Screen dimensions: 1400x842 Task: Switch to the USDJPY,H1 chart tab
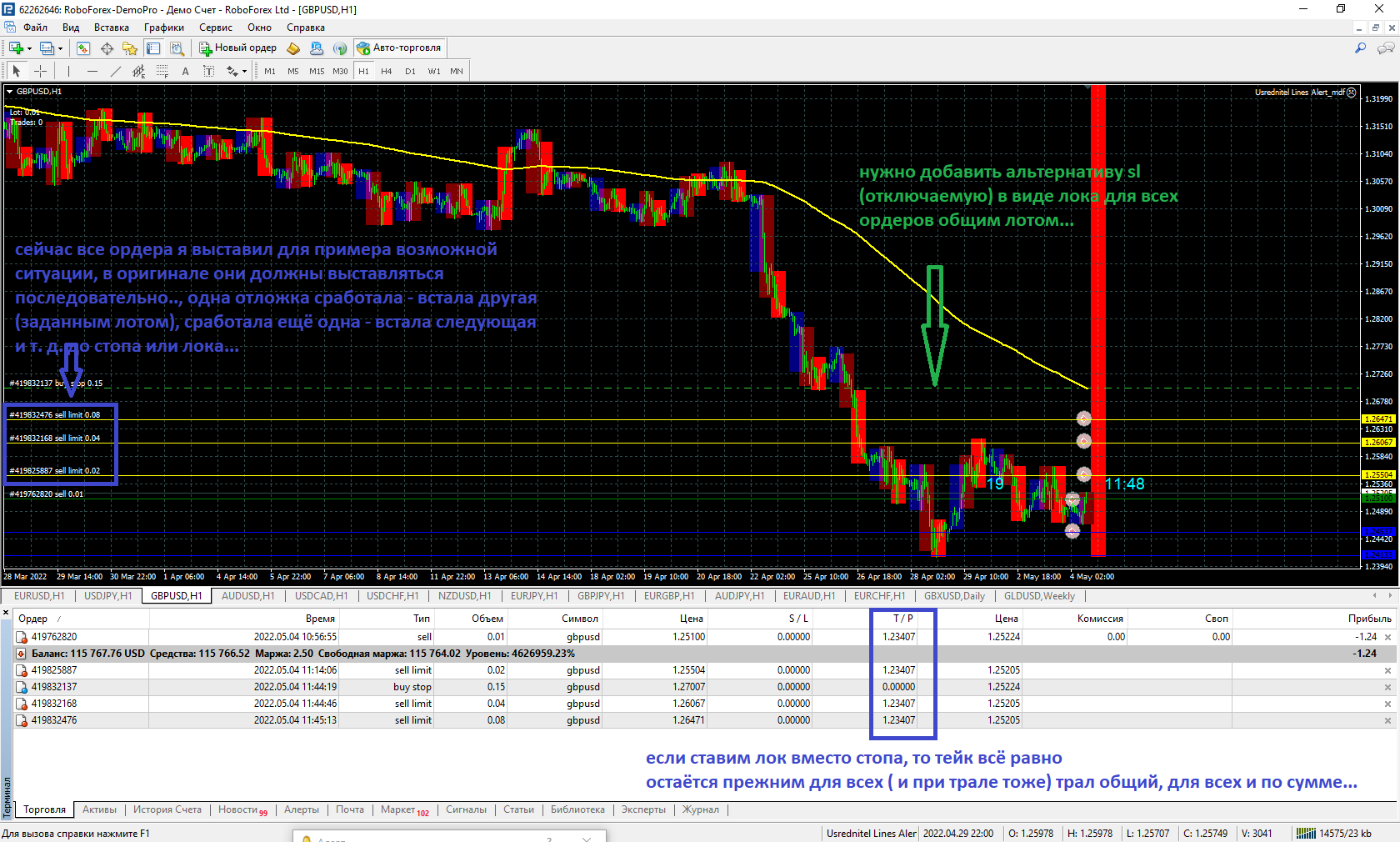click(x=107, y=596)
